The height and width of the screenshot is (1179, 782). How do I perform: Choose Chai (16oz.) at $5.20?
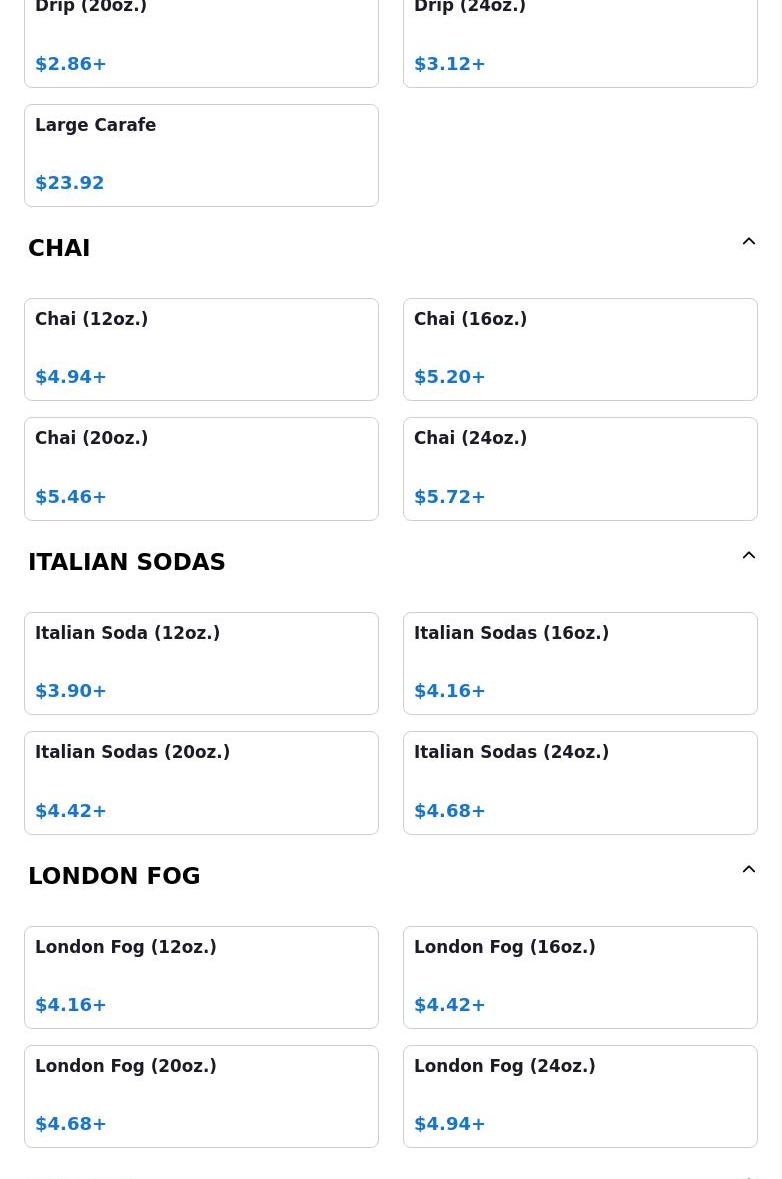[x=580, y=349]
